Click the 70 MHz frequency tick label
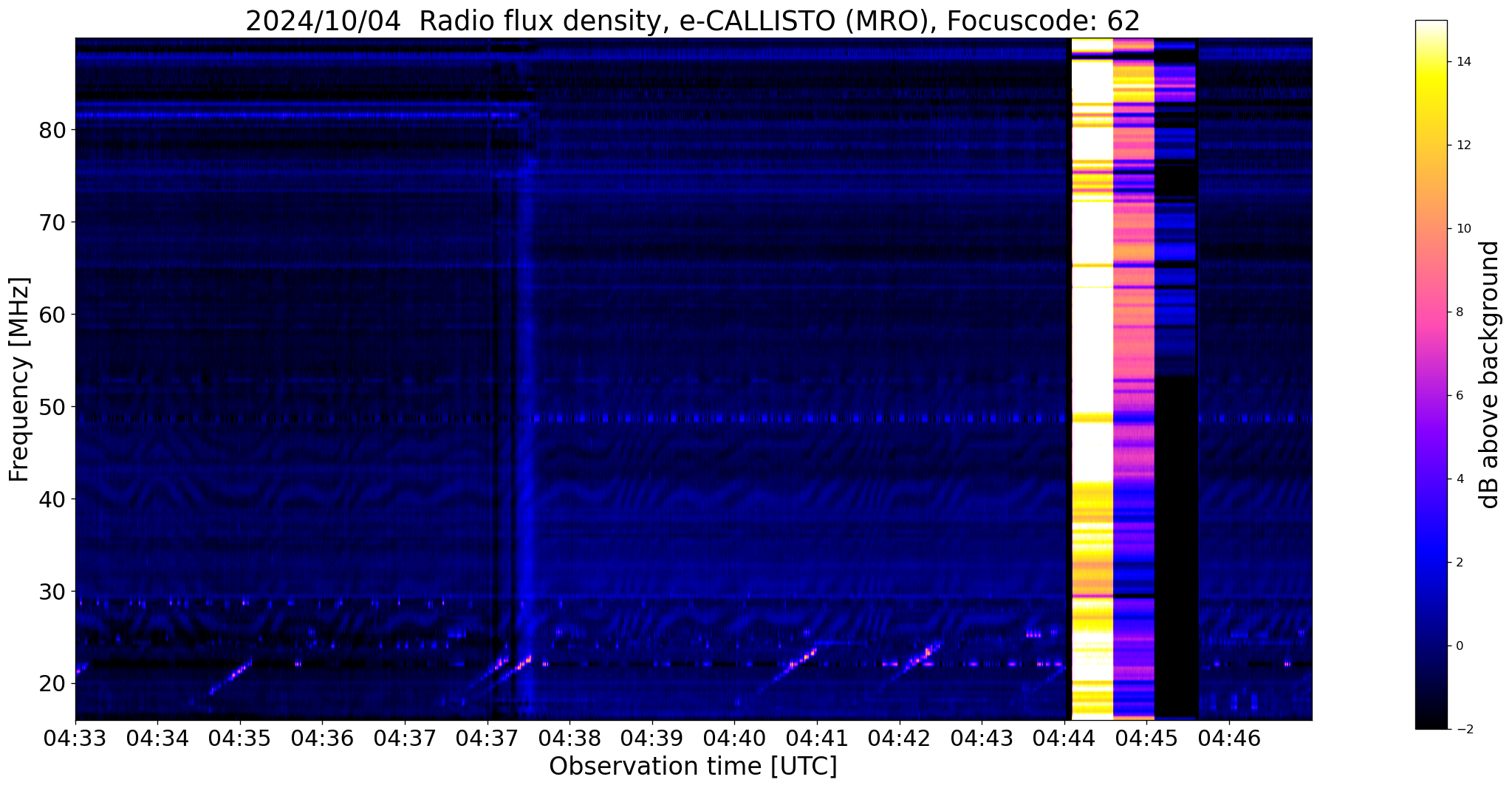 pos(52,222)
